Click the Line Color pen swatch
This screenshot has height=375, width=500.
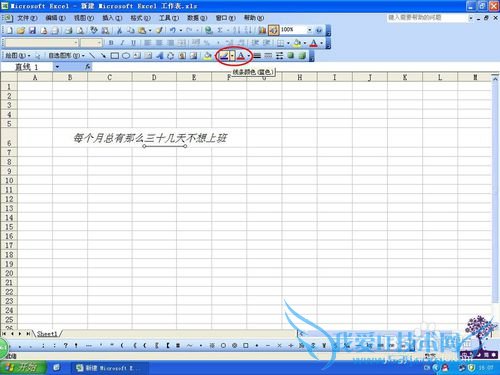pyautogui.click(x=224, y=56)
